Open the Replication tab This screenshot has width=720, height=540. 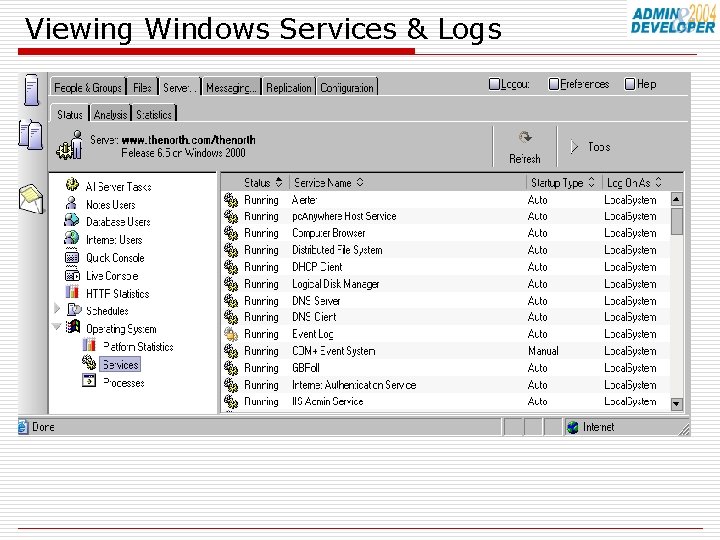(289, 87)
